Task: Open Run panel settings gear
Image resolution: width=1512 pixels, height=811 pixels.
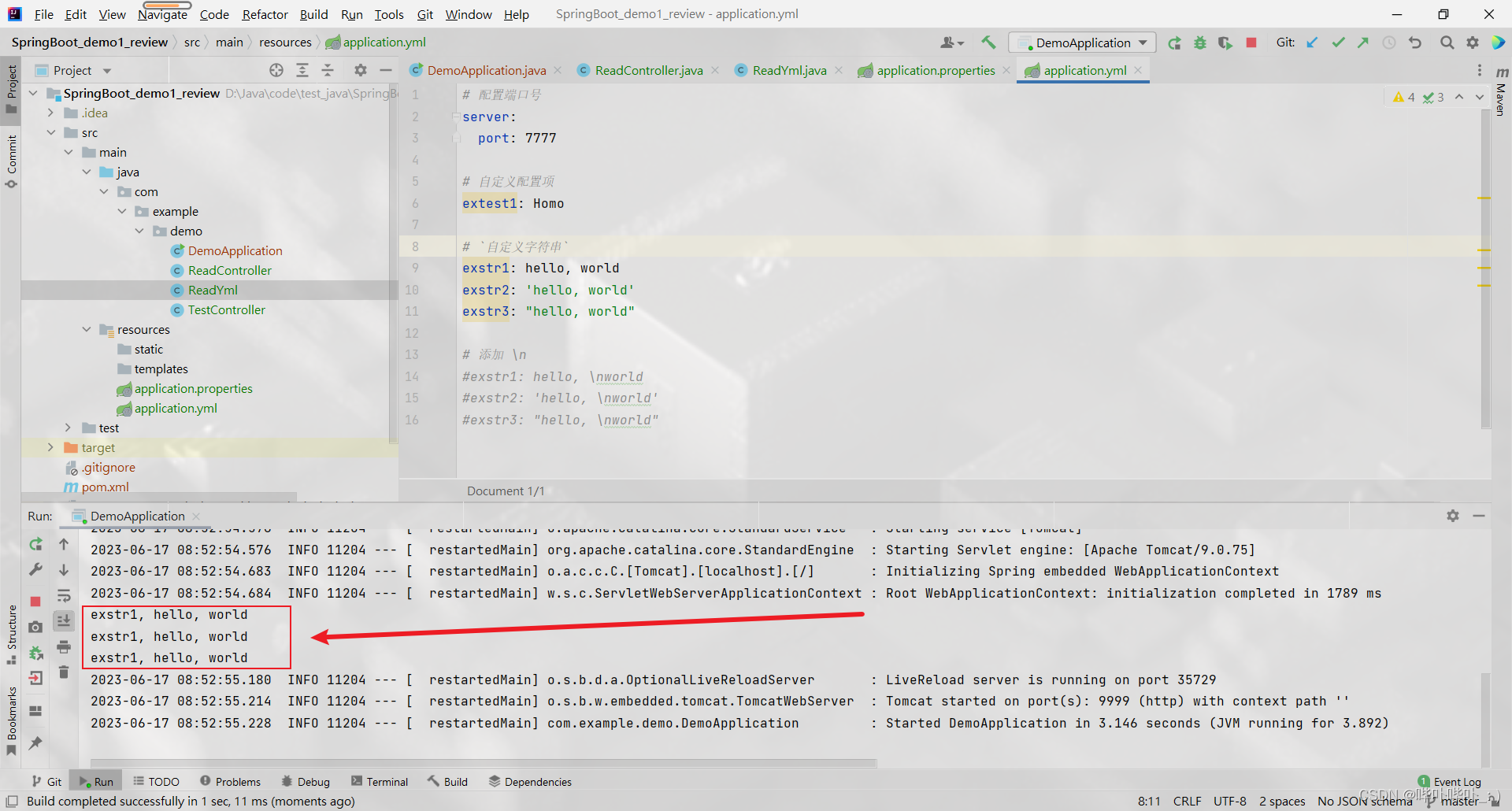Action: (1453, 516)
